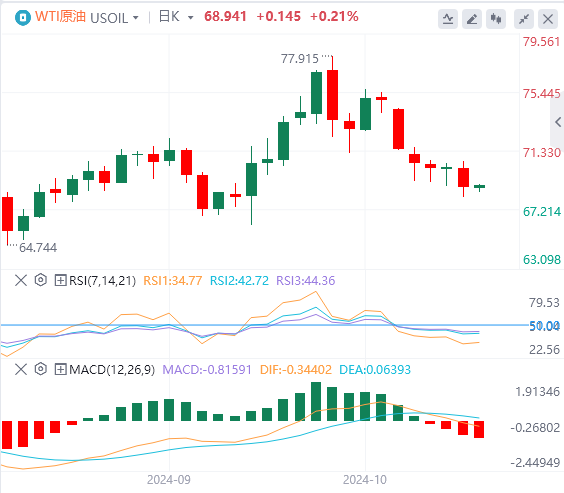The height and width of the screenshot is (493, 564).
Task: Click the DEA:0.06393 value
Action: (375, 370)
